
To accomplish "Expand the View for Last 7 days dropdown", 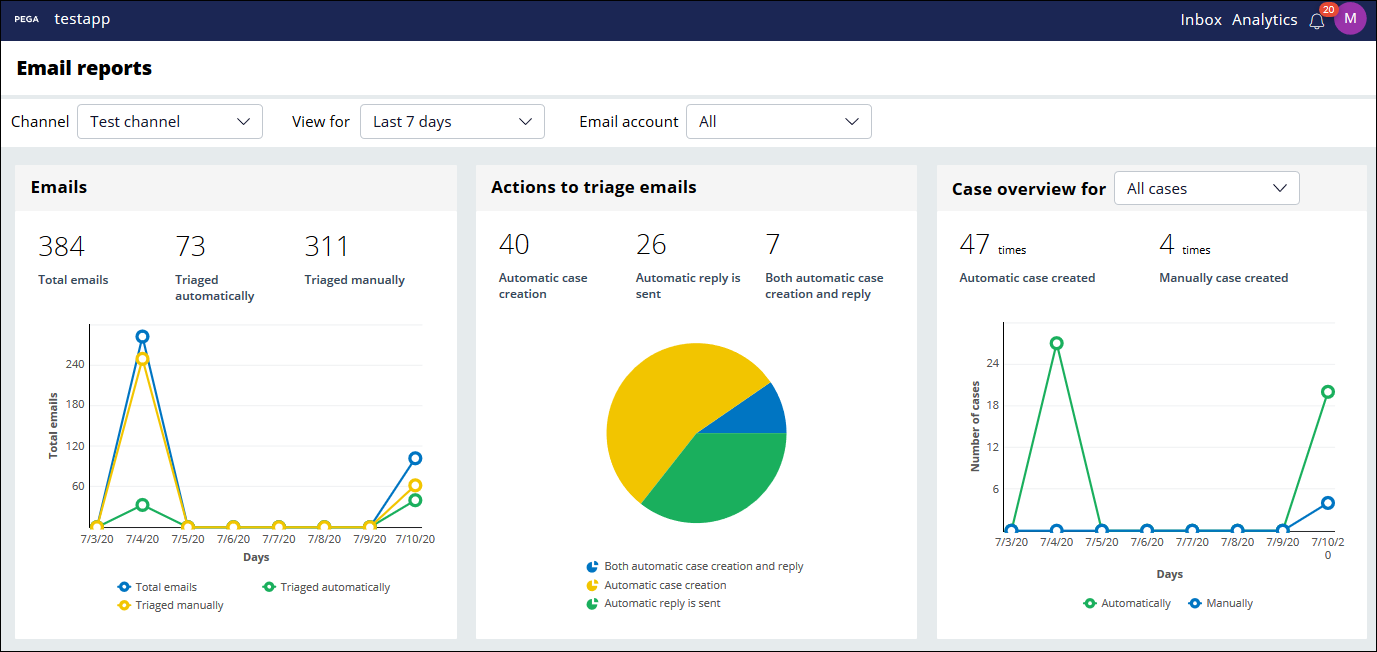I will click(x=452, y=121).
